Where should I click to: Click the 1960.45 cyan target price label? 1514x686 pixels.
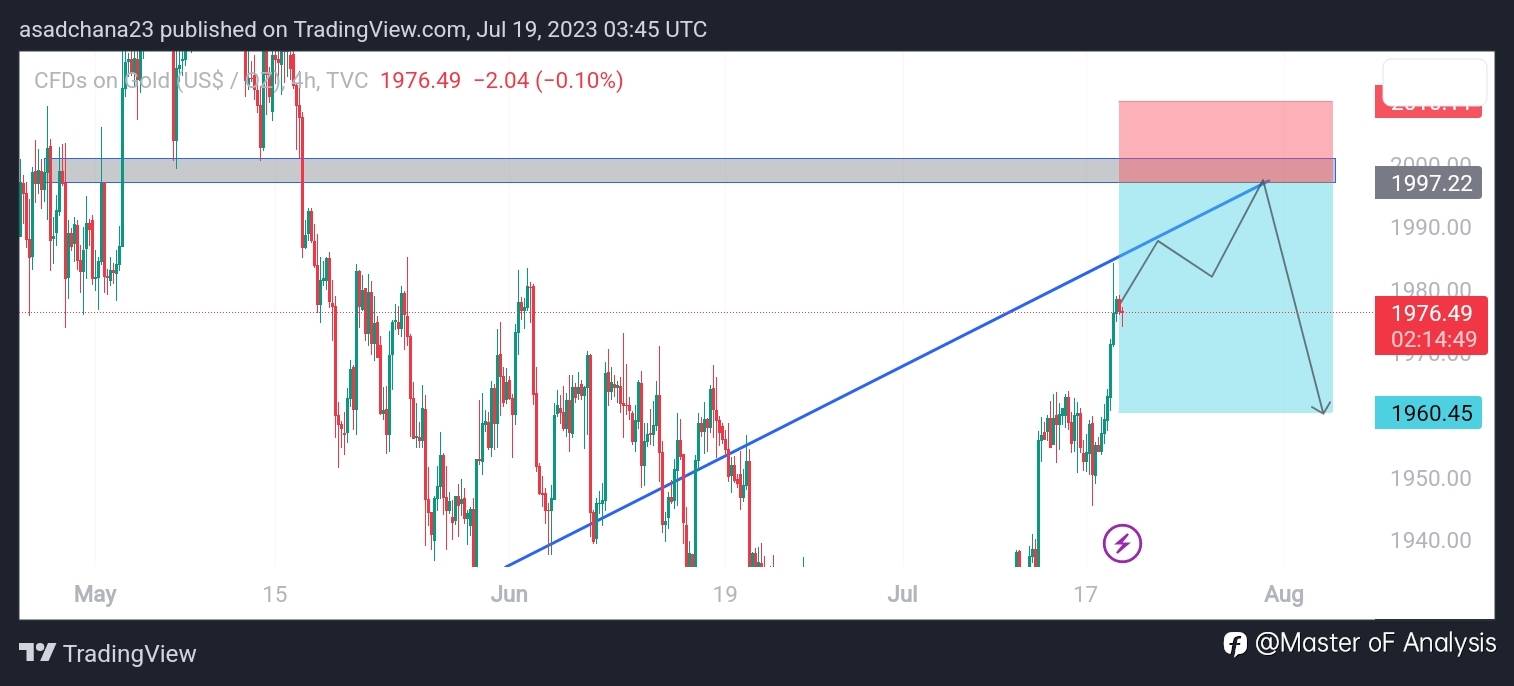click(x=1428, y=412)
